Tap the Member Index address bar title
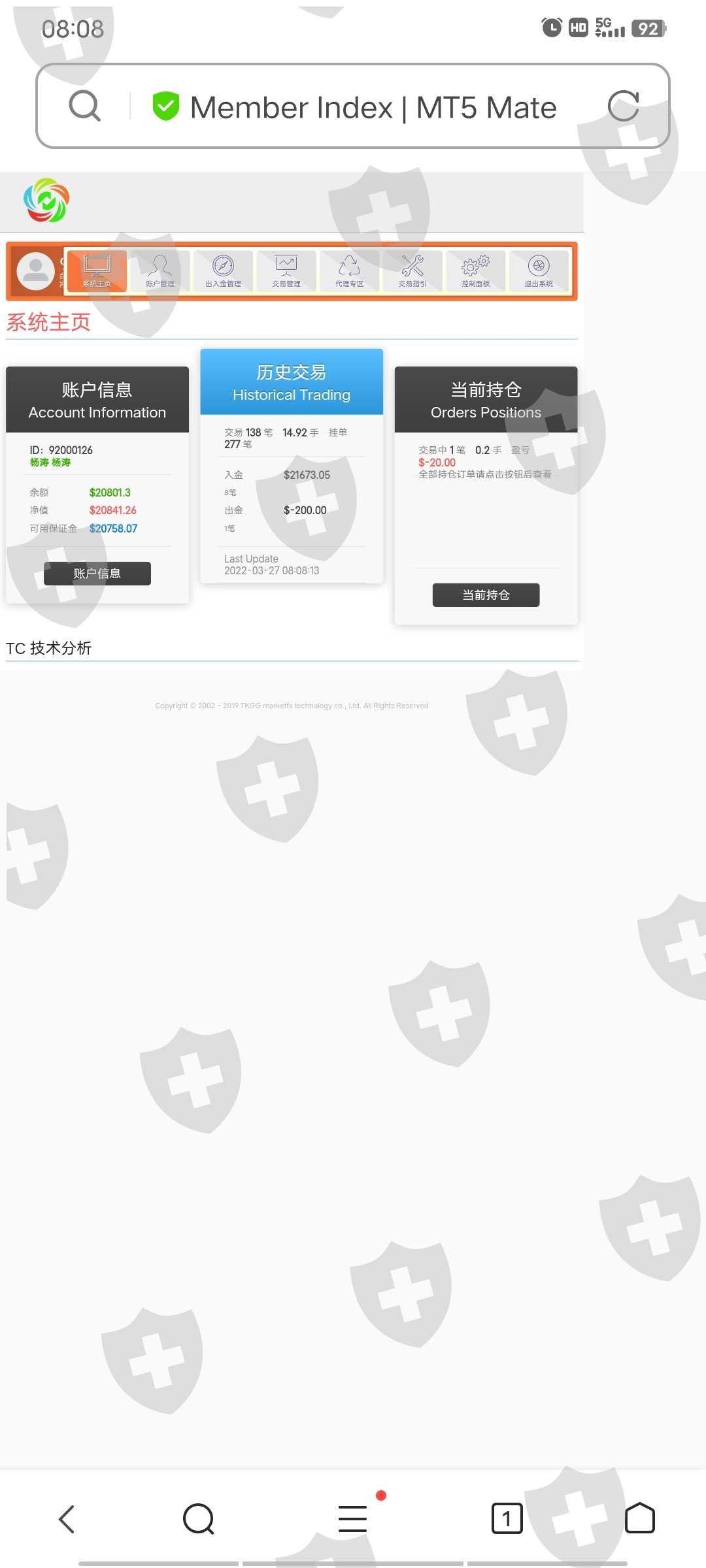The height and width of the screenshot is (1568, 706). [373, 107]
